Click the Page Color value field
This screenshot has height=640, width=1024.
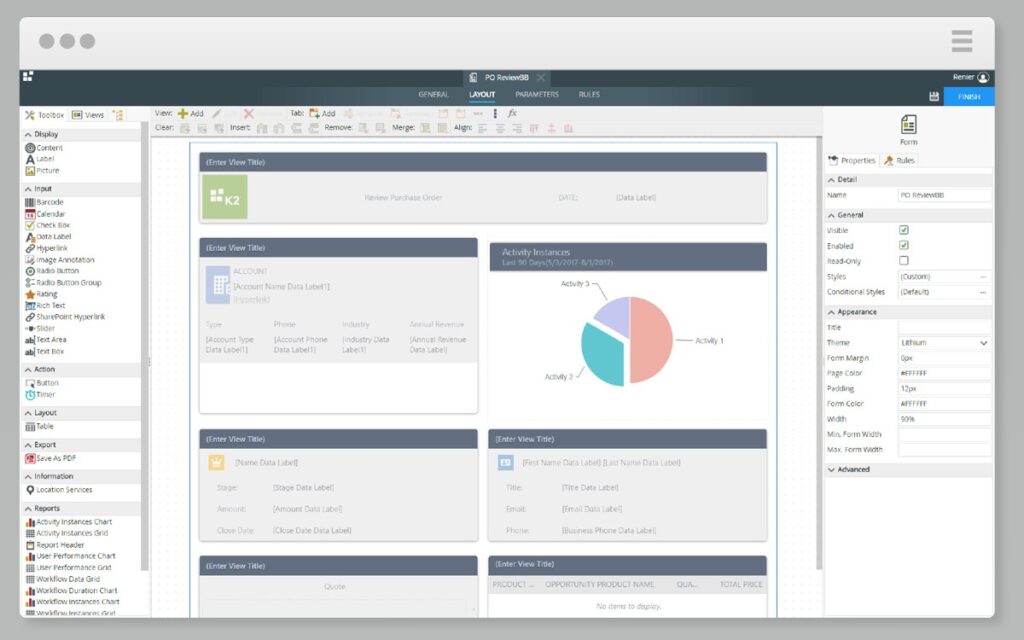tap(943, 373)
